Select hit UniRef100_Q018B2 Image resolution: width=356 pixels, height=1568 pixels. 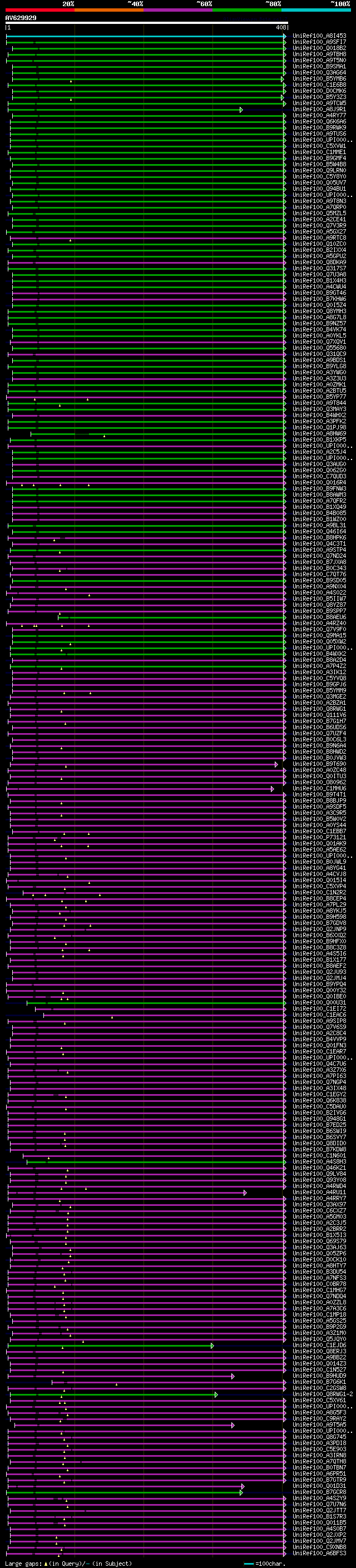click(x=319, y=49)
